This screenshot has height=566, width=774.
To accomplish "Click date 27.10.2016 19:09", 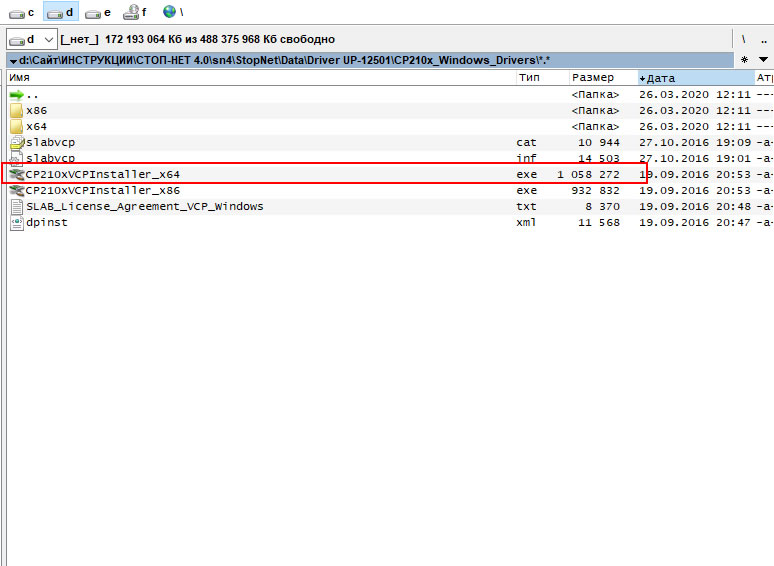I will (695, 143).
